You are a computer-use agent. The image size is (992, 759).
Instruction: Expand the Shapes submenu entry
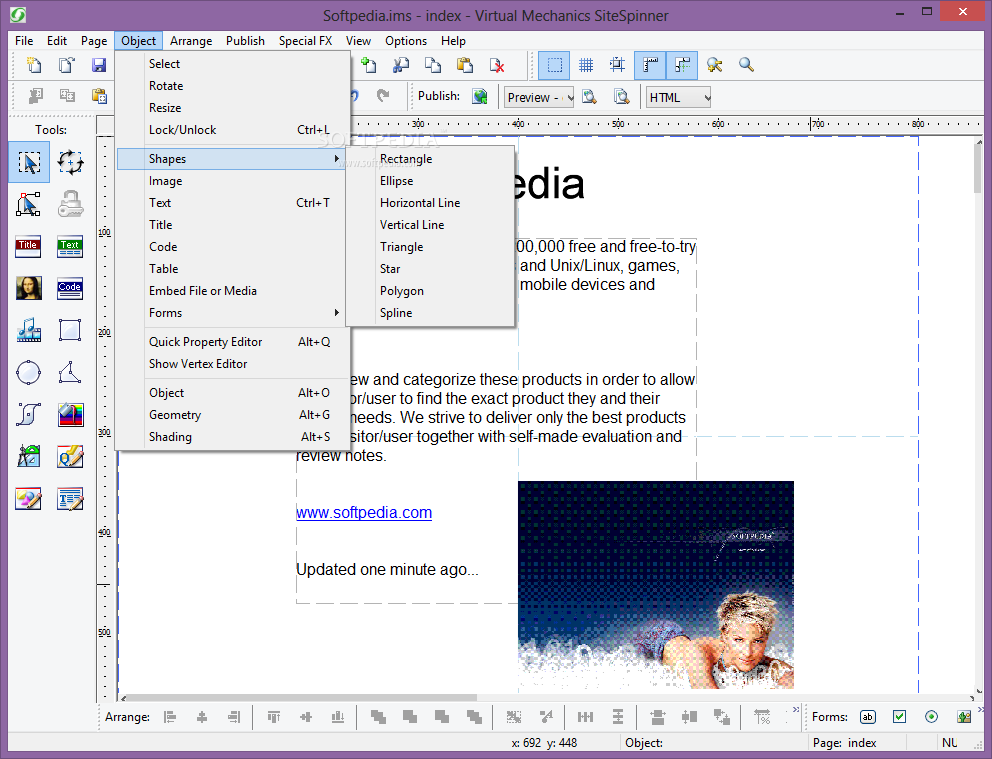tap(232, 158)
